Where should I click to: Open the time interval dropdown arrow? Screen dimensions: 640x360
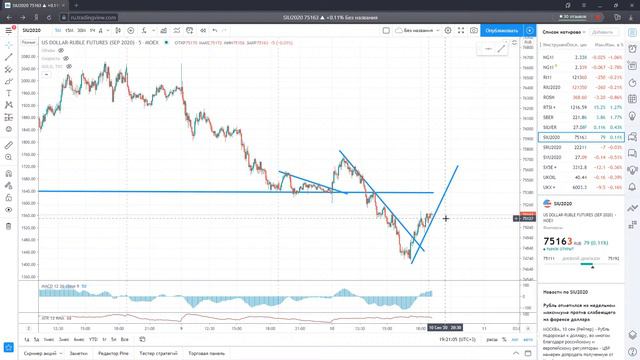pyautogui.click(x=107, y=31)
